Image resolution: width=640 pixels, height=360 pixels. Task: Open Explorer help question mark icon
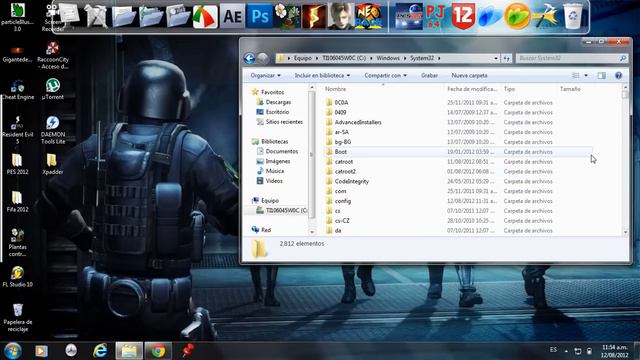[619, 76]
